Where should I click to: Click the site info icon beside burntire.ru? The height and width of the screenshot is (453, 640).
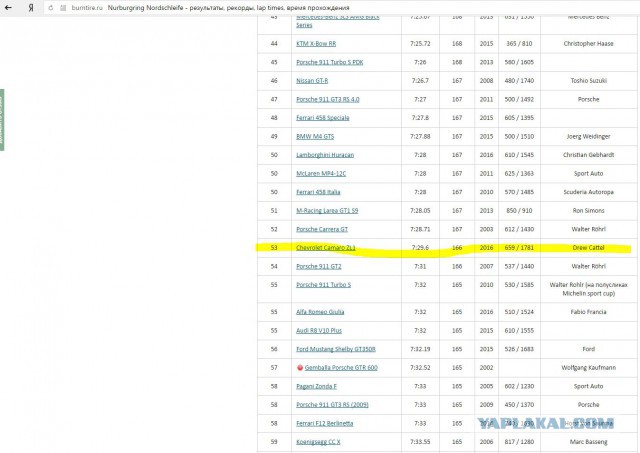pos(63,8)
